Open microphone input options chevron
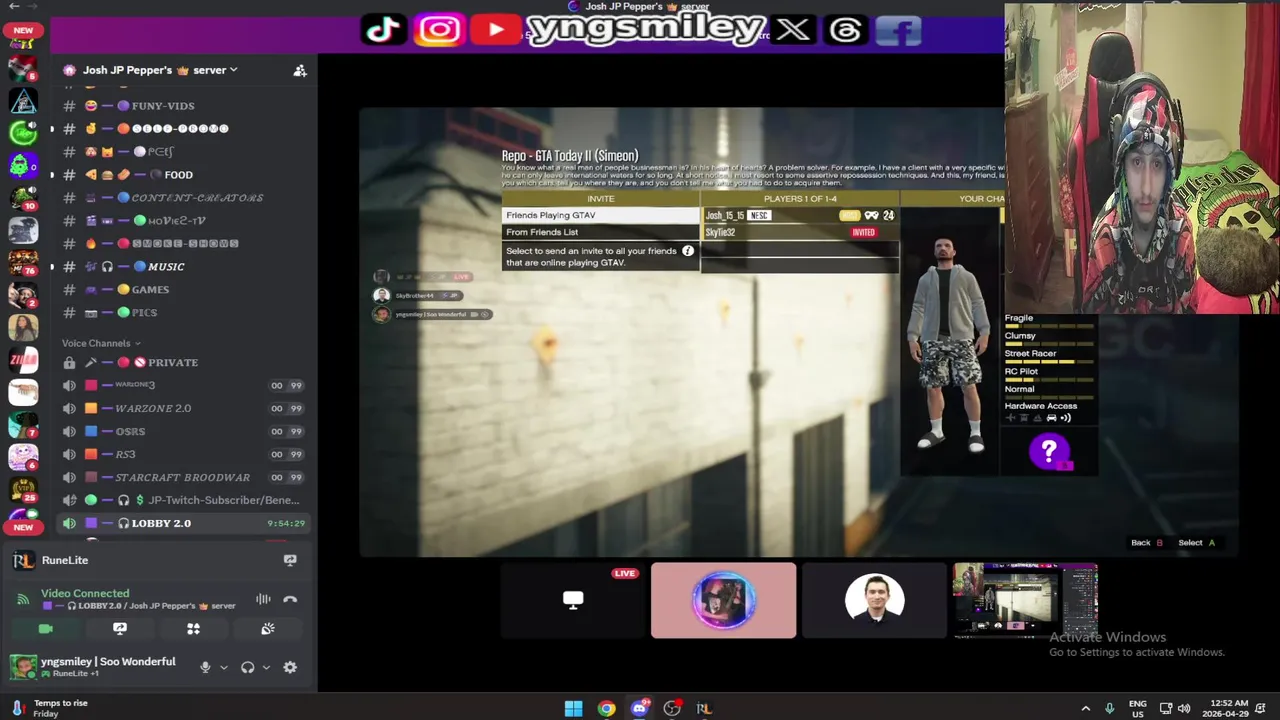 click(223, 668)
